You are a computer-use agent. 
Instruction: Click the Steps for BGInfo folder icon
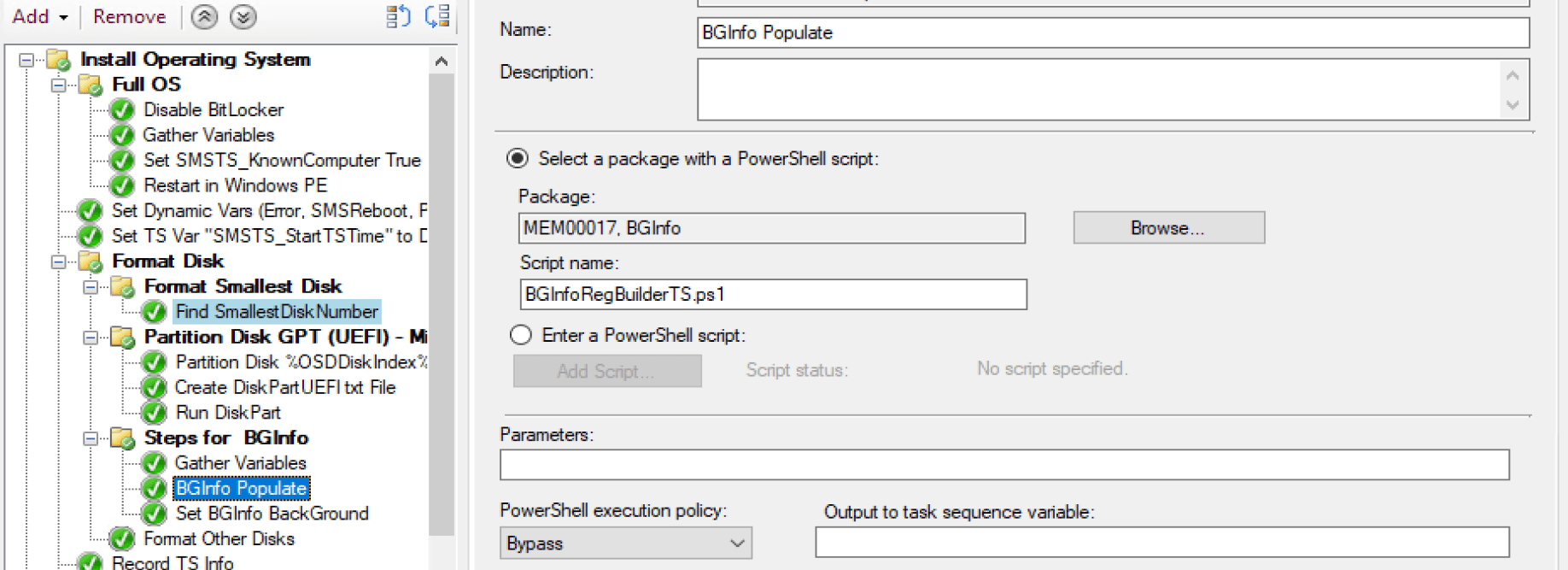[x=122, y=438]
